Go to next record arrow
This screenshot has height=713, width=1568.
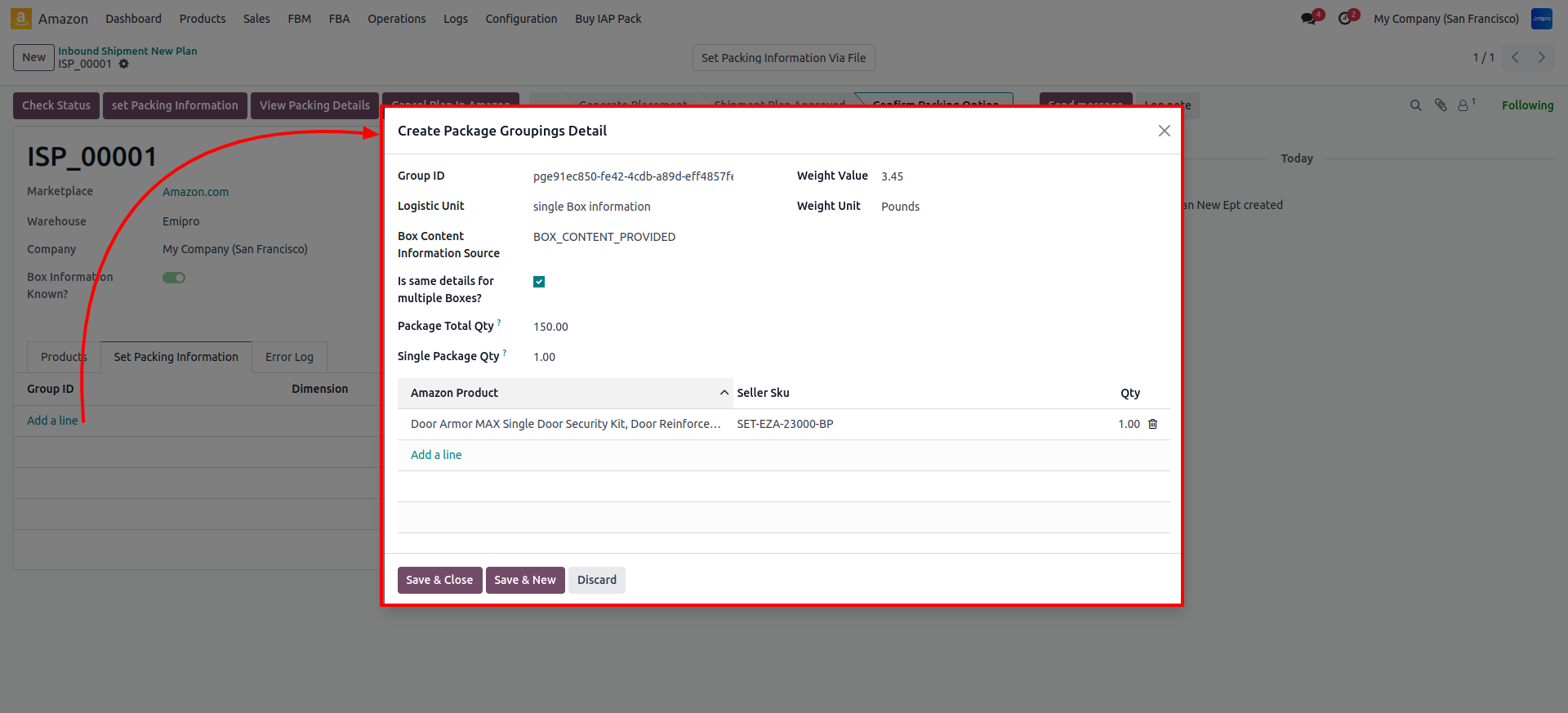coord(1541,57)
